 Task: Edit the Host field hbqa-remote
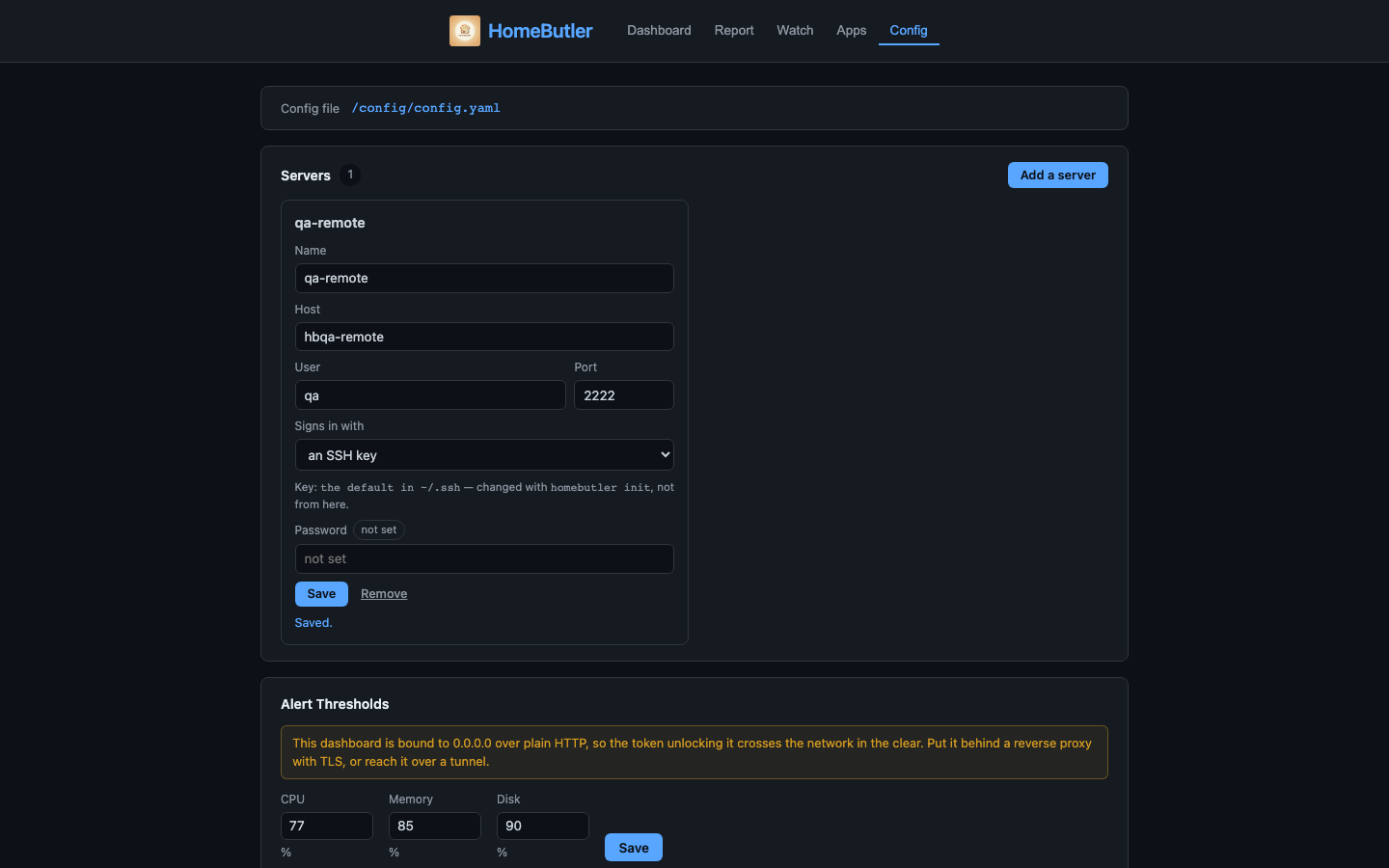tap(484, 337)
